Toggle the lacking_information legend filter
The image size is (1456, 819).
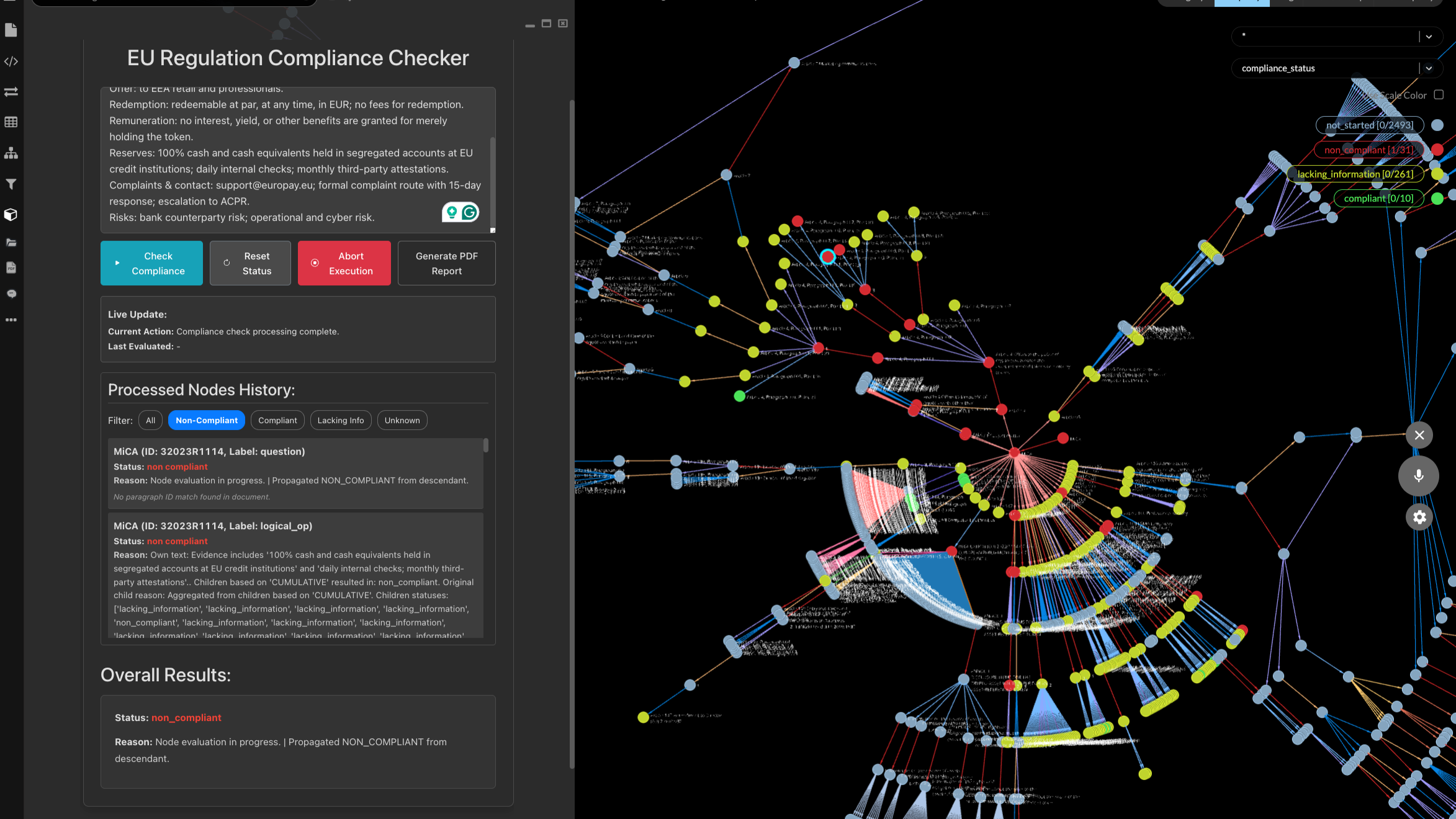click(x=1355, y=174)
